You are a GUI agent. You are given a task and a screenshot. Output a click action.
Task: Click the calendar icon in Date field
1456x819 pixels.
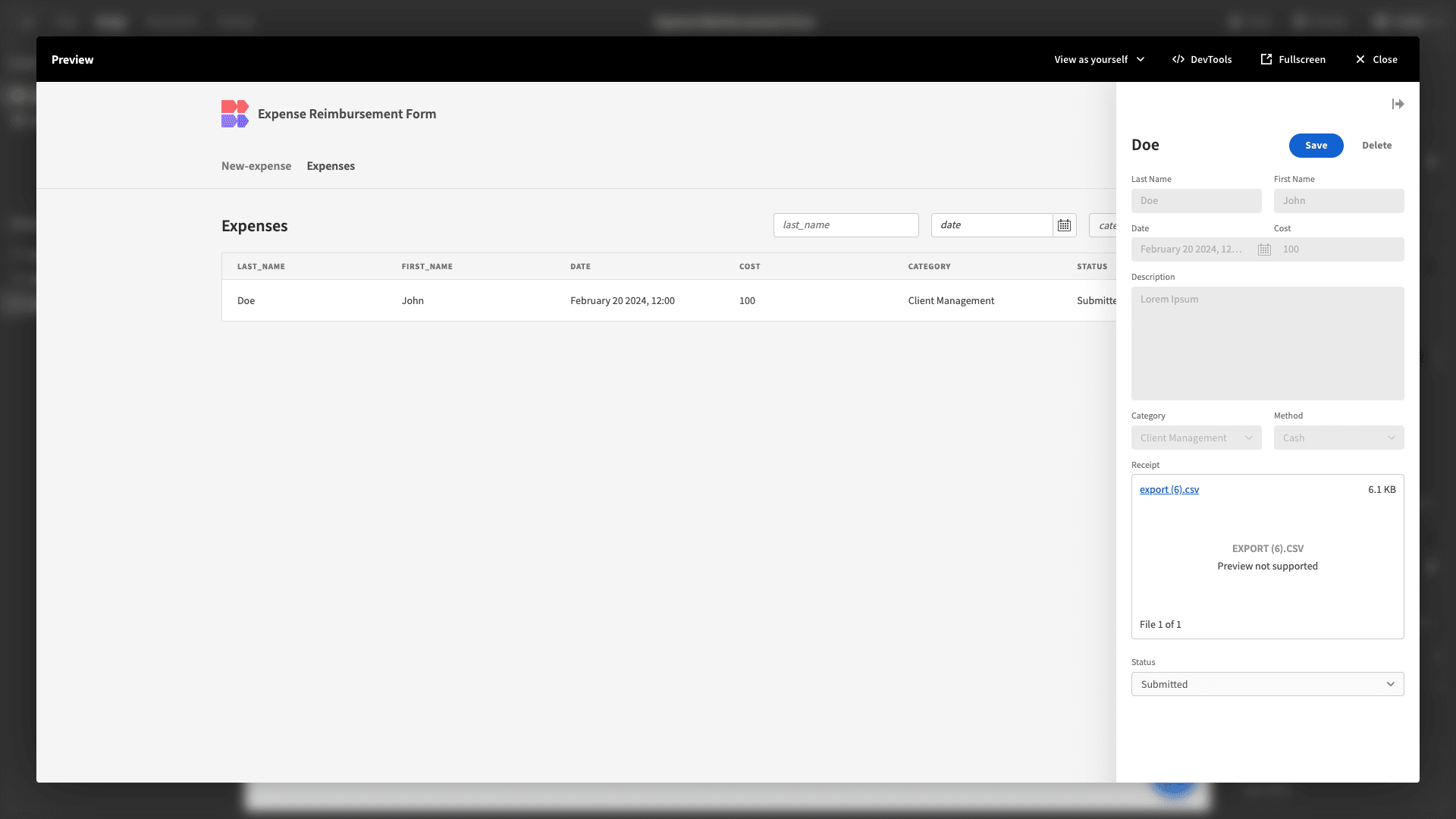[1264, 249]
